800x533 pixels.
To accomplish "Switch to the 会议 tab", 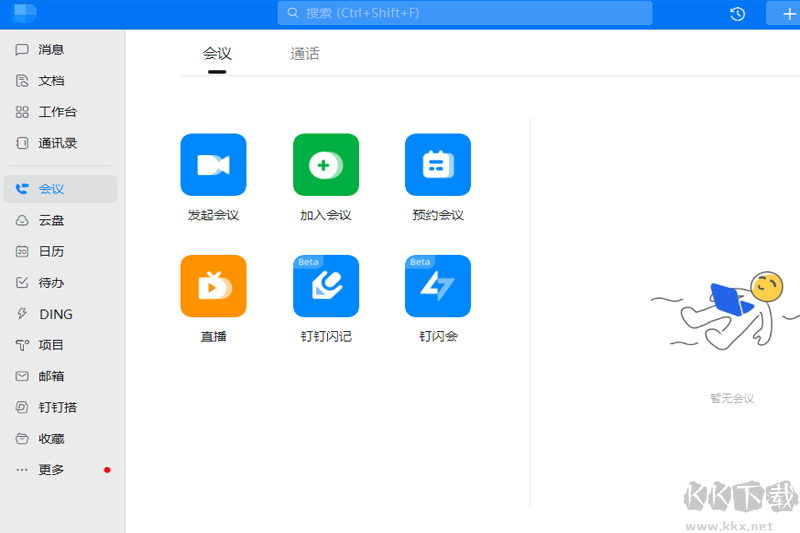I will (217, 54).
